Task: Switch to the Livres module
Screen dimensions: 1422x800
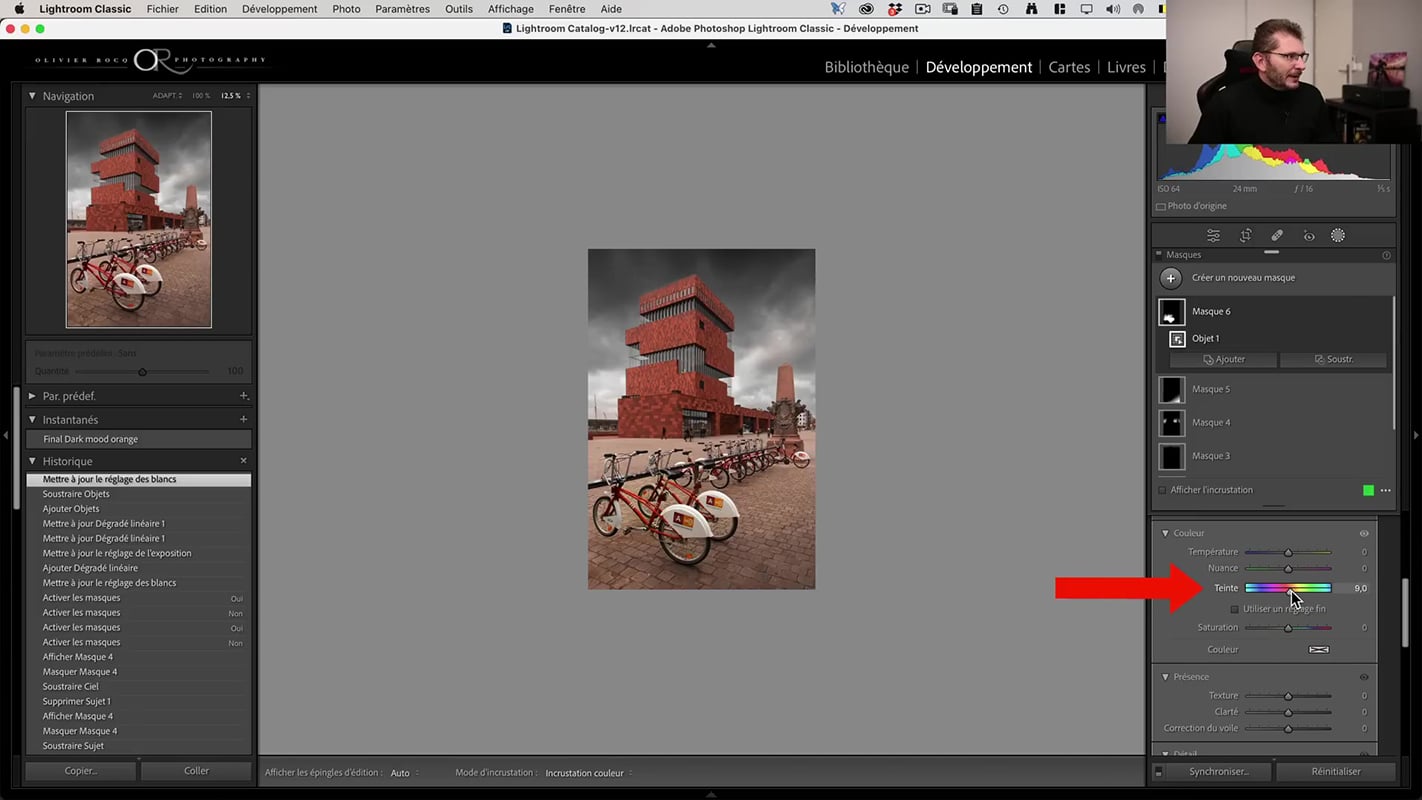Action: (x=1126, y=67)
